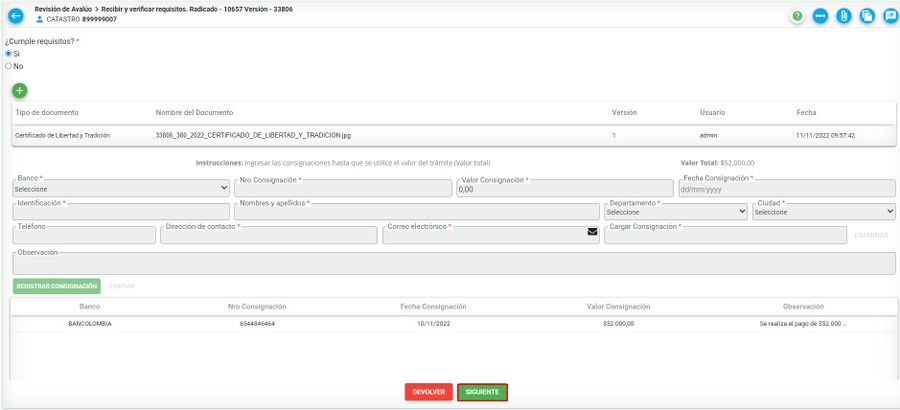Click the blue back arrow button
Image resolution: width=900 pixels, height=410 pixels.
point(15,15)
